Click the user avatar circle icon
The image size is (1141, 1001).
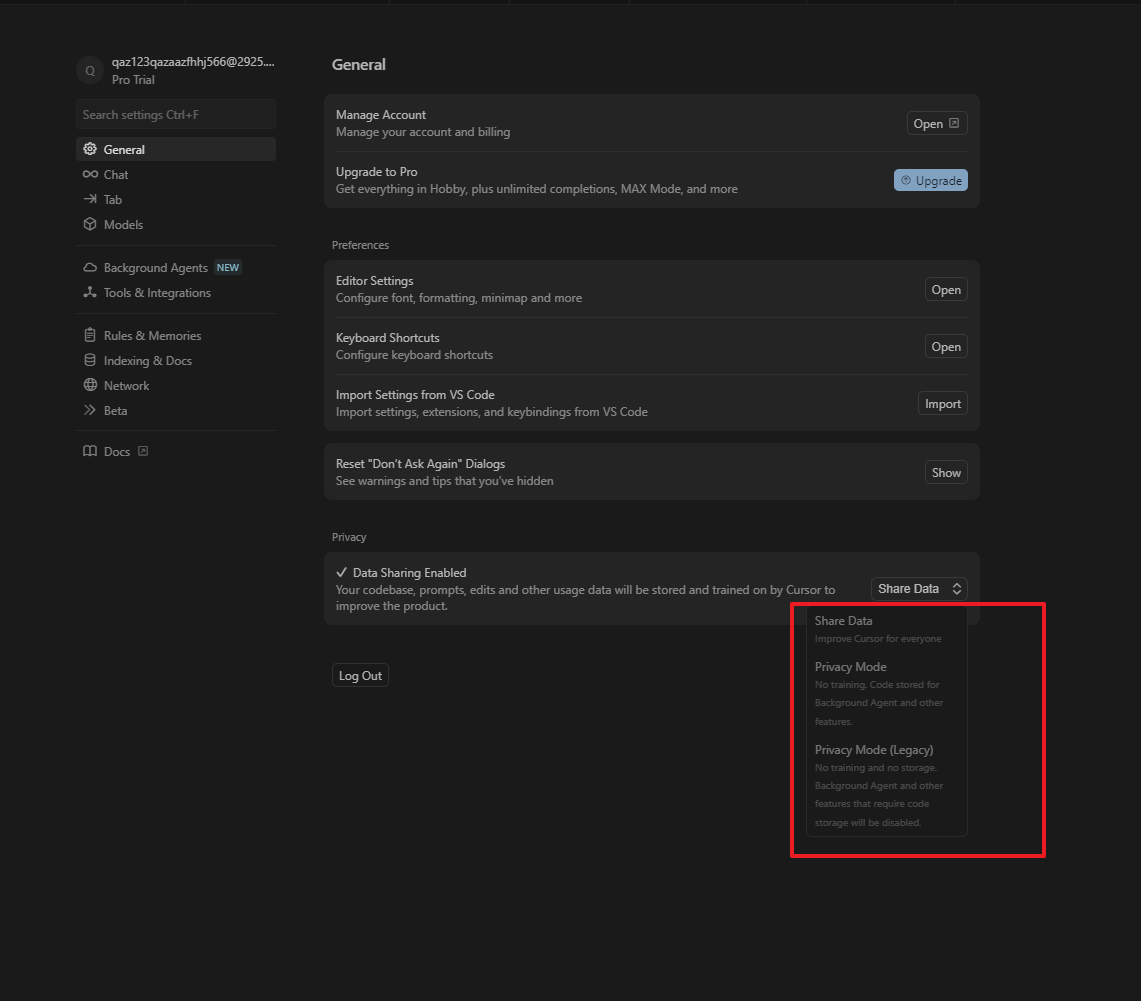90,71
